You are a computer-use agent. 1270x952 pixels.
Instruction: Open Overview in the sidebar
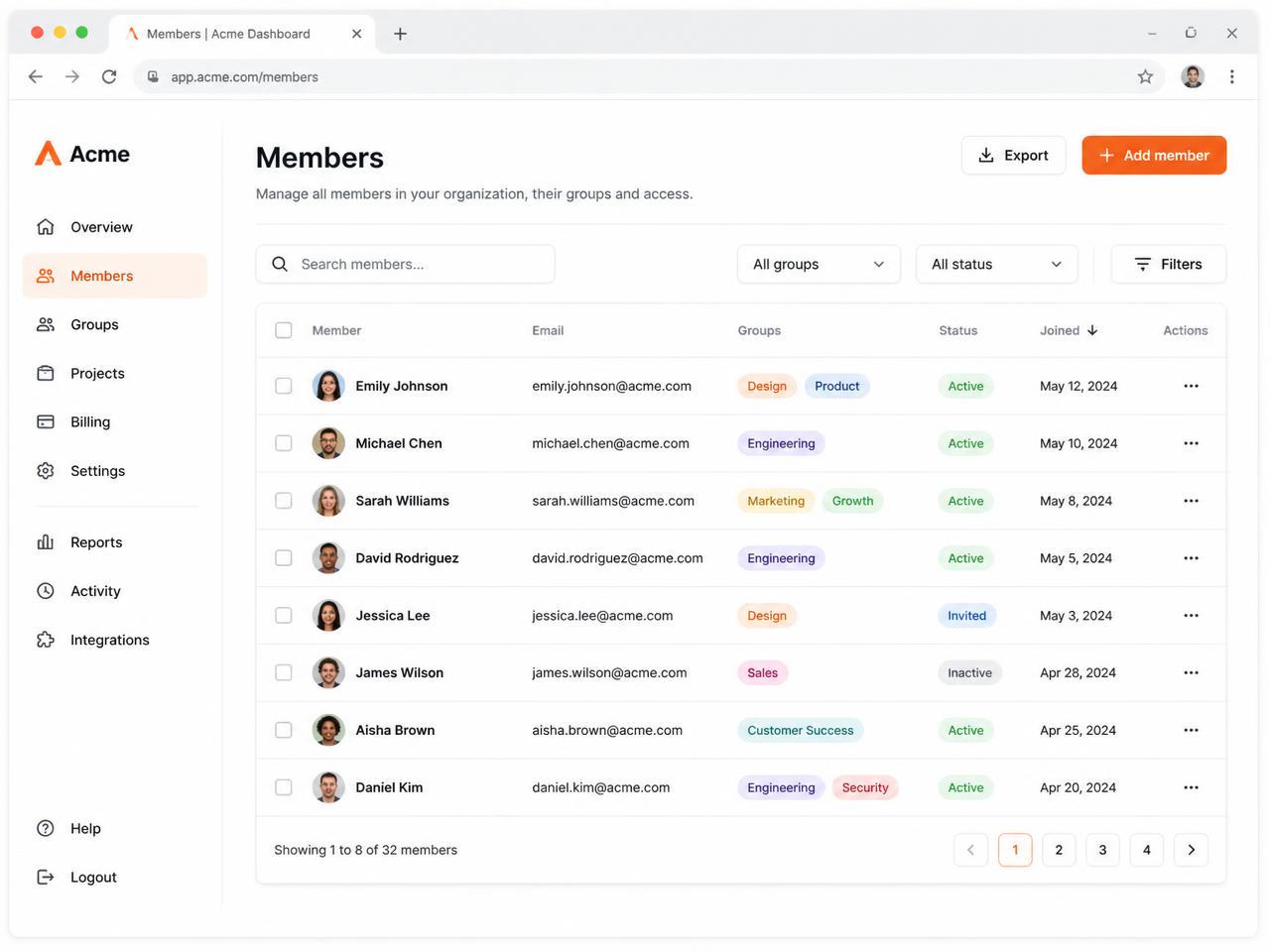(x=115, y=227)
